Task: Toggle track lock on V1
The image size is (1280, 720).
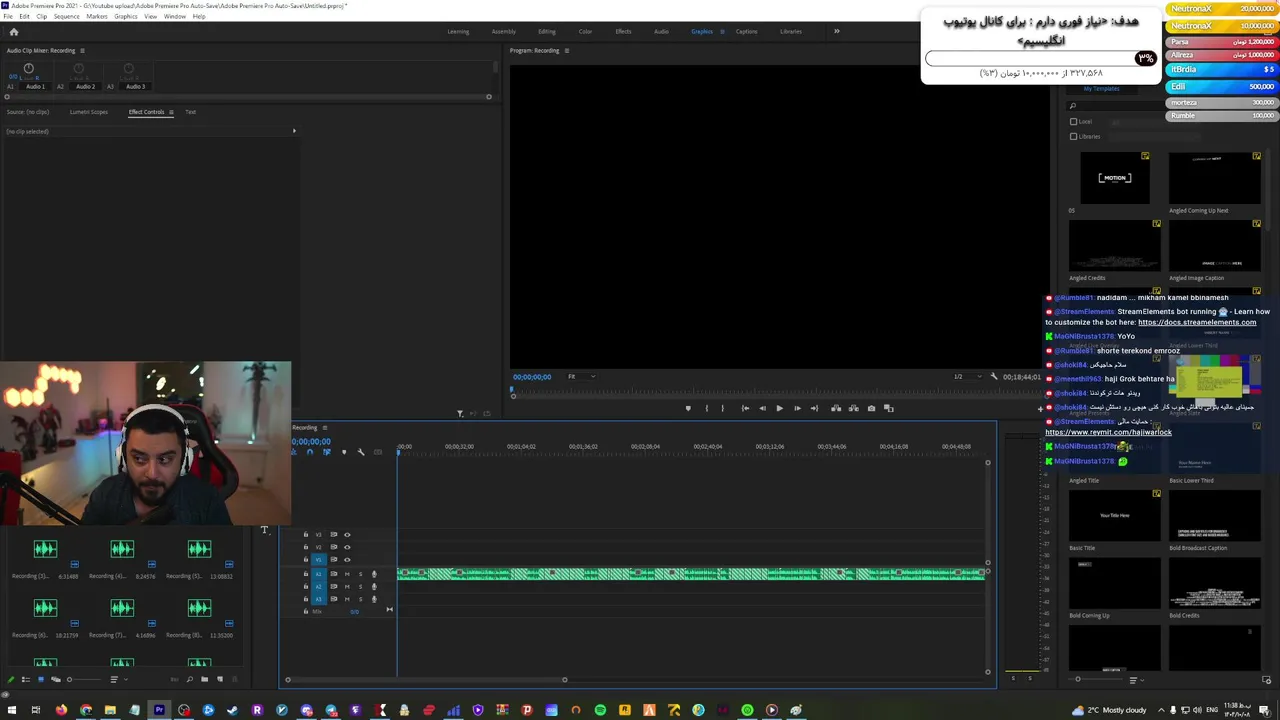Action: (x=306, y=559)
